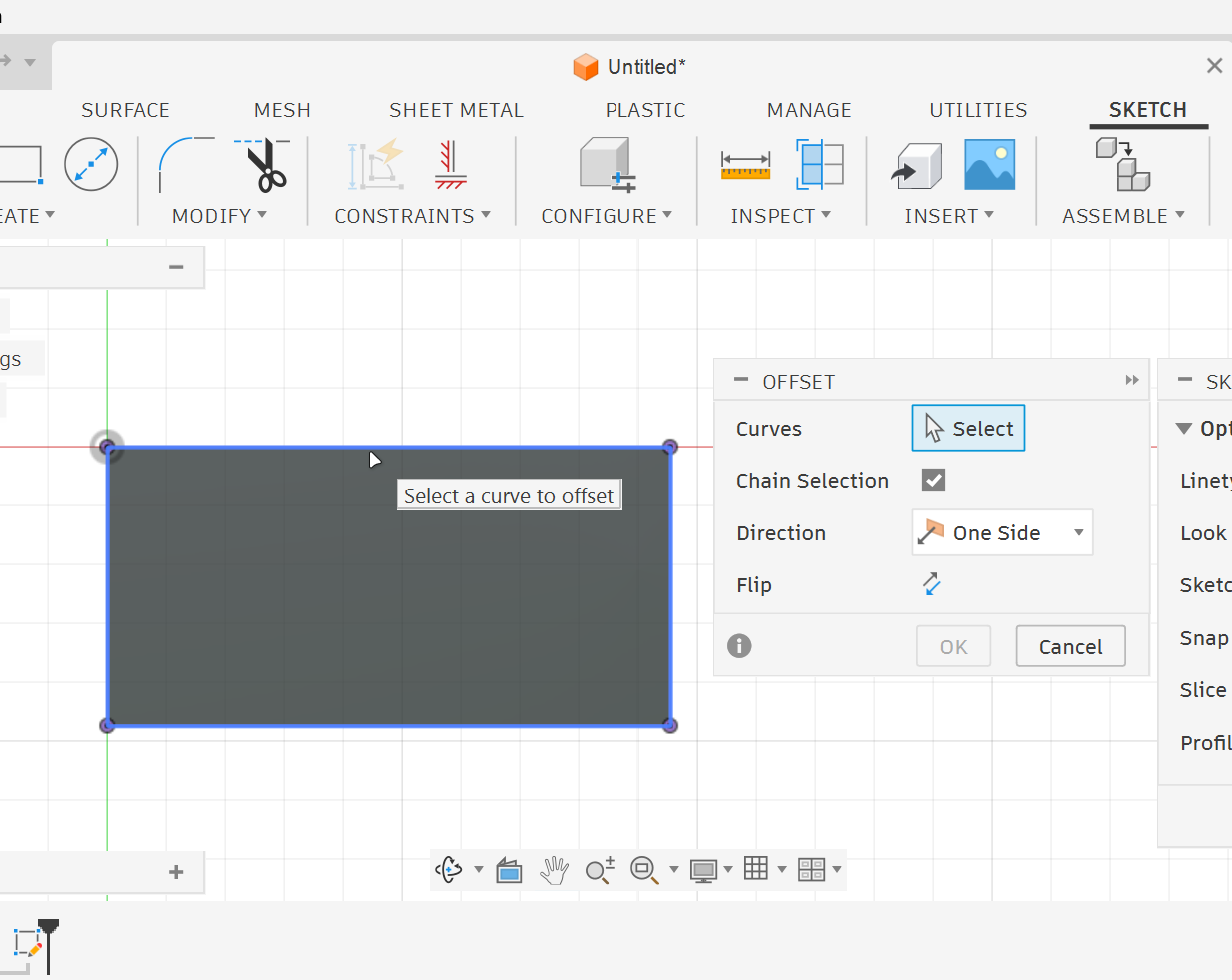
Task: Click the Zoom magnifier tool
Action: coord(600,870)
